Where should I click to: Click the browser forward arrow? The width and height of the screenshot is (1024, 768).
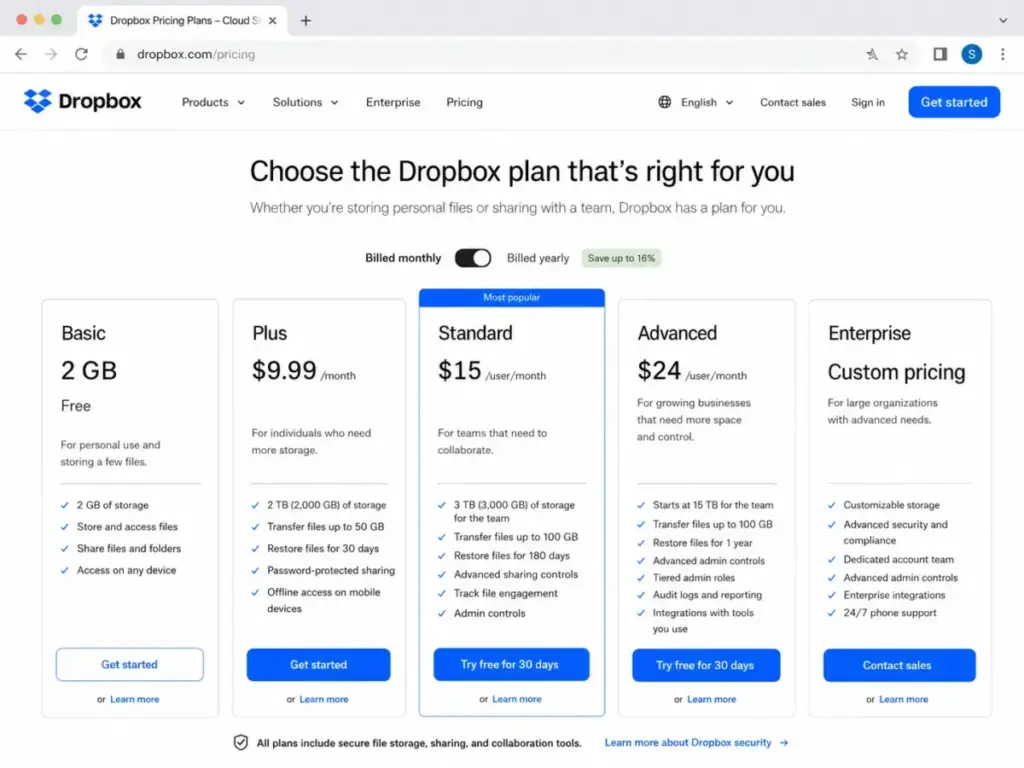[x=51, y=54]
